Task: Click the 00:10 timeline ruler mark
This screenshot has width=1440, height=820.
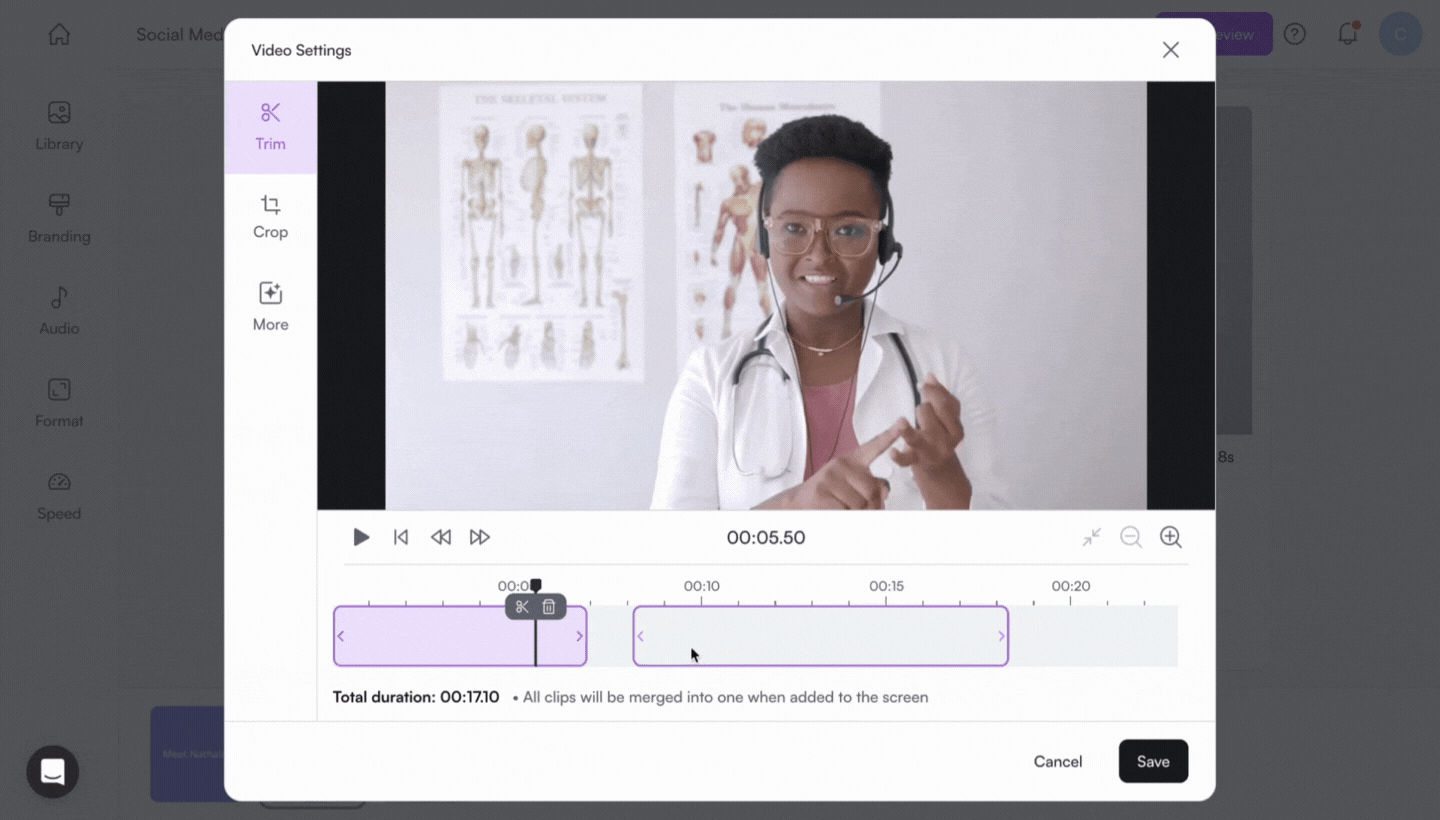Action: pos(701,586)
